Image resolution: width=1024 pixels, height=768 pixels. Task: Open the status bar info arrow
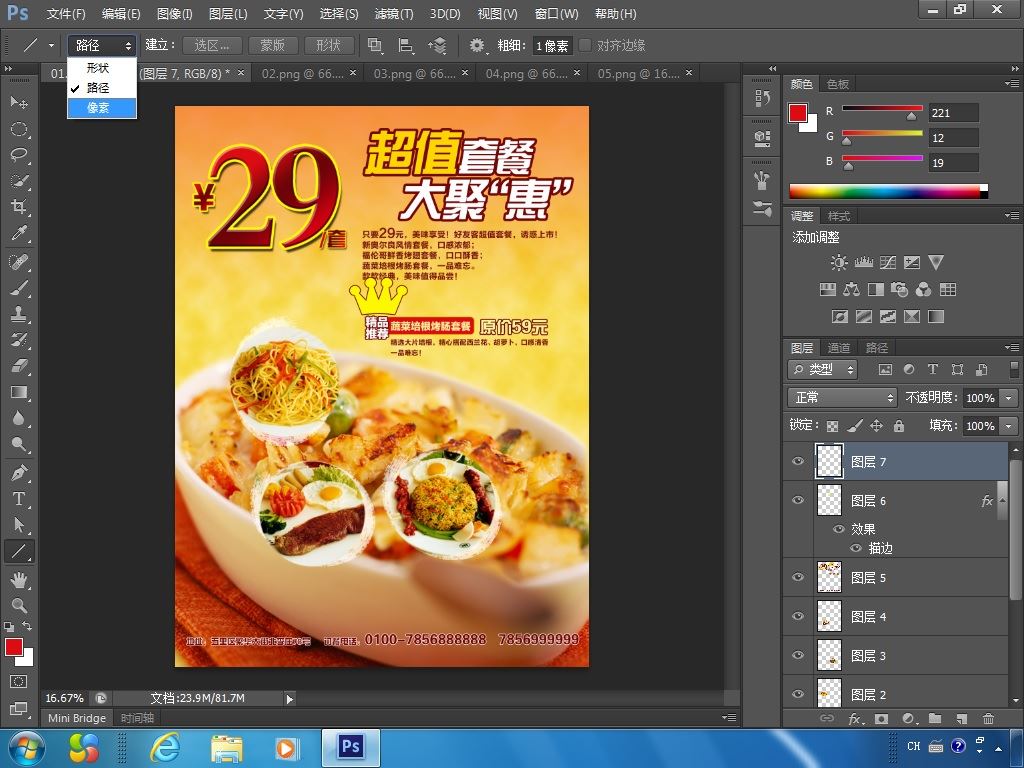pyautogui.click(x=289, y=699)
